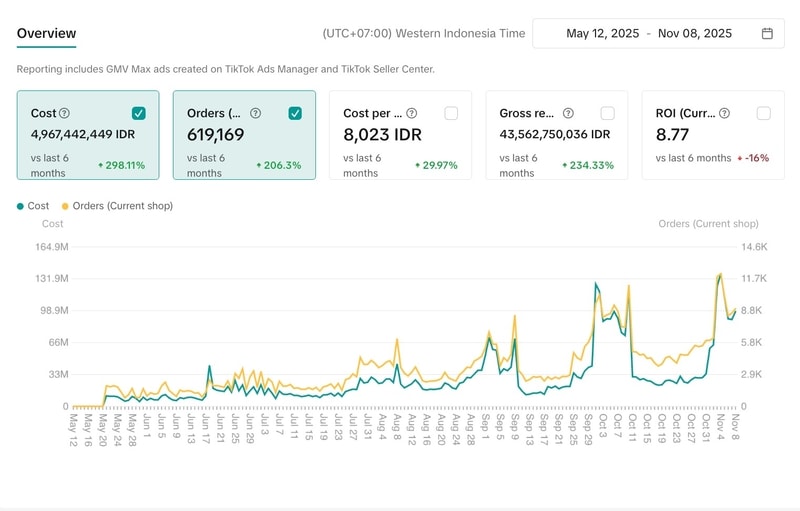
Task: Open the date range picker dropdown
Action: click(658, 33)
